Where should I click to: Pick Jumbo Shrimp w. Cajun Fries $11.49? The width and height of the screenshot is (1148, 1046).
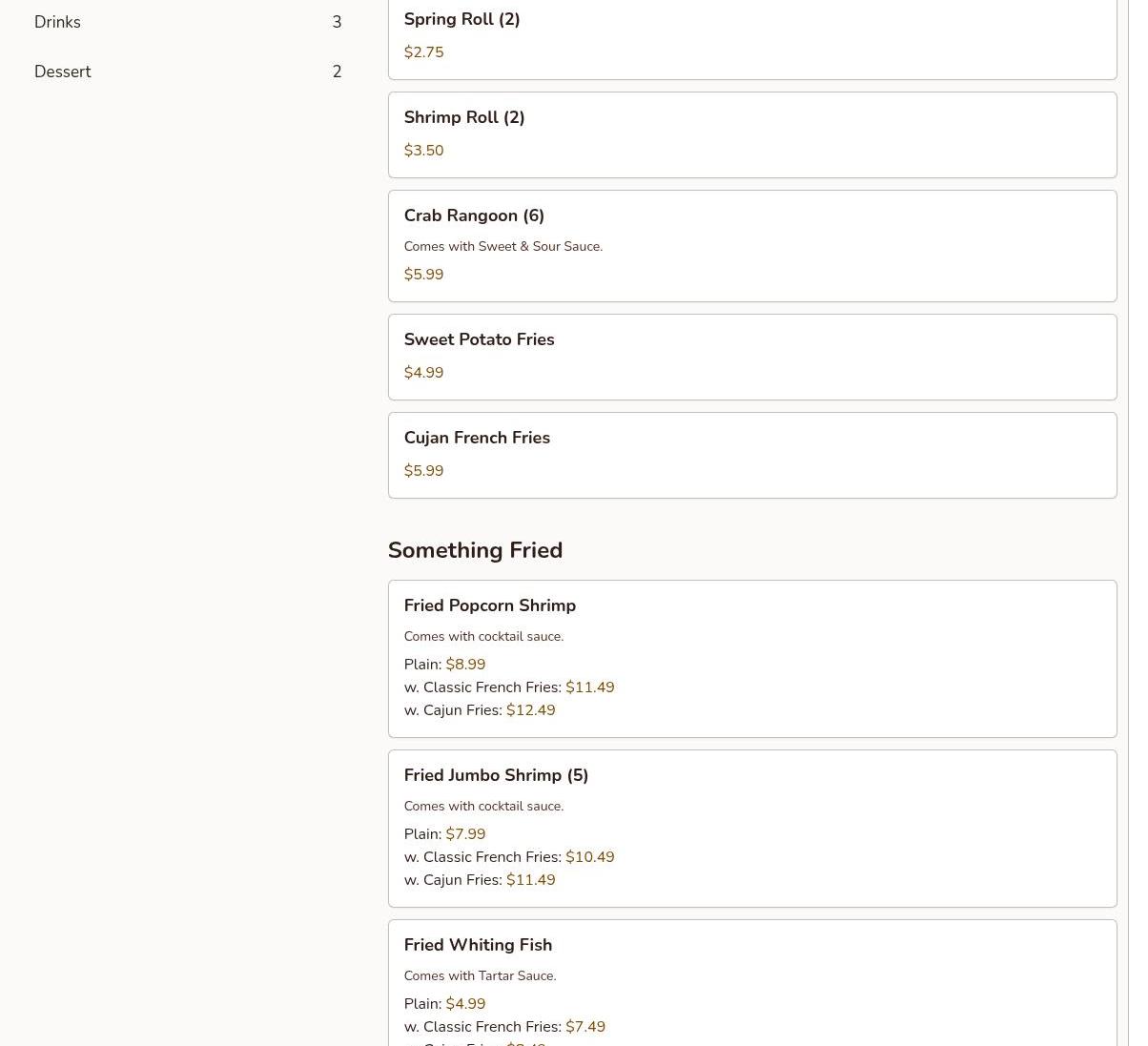tap(479, 880)
